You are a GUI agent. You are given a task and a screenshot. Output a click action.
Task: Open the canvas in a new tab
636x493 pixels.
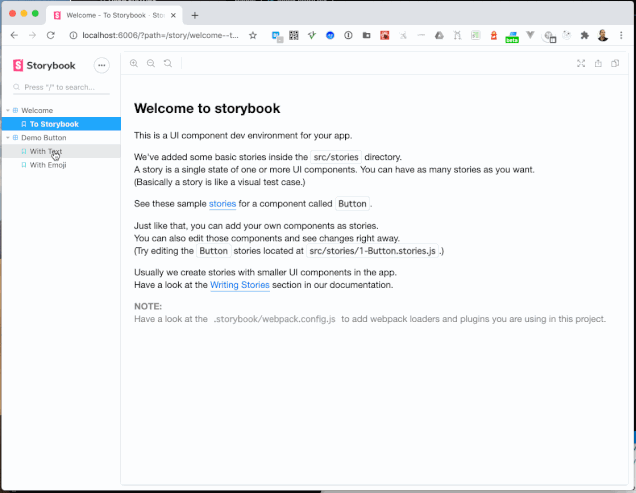click(598, 63)
